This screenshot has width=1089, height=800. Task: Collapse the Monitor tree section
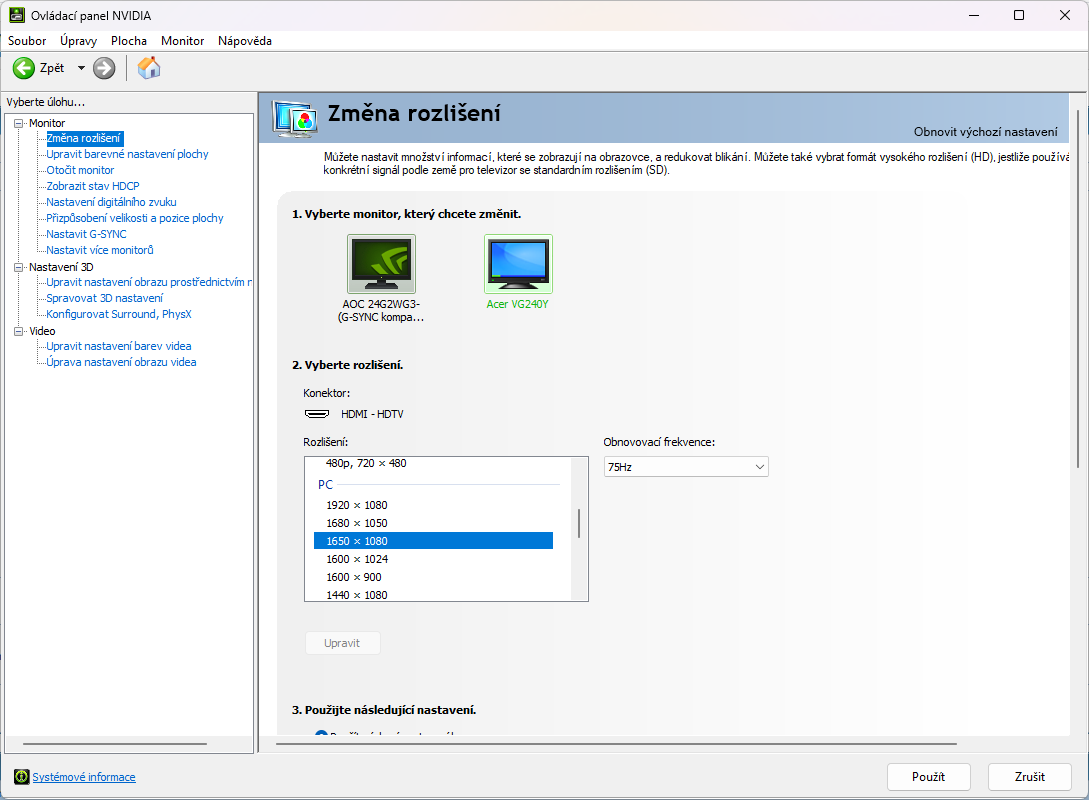click(x=18, y=123)
